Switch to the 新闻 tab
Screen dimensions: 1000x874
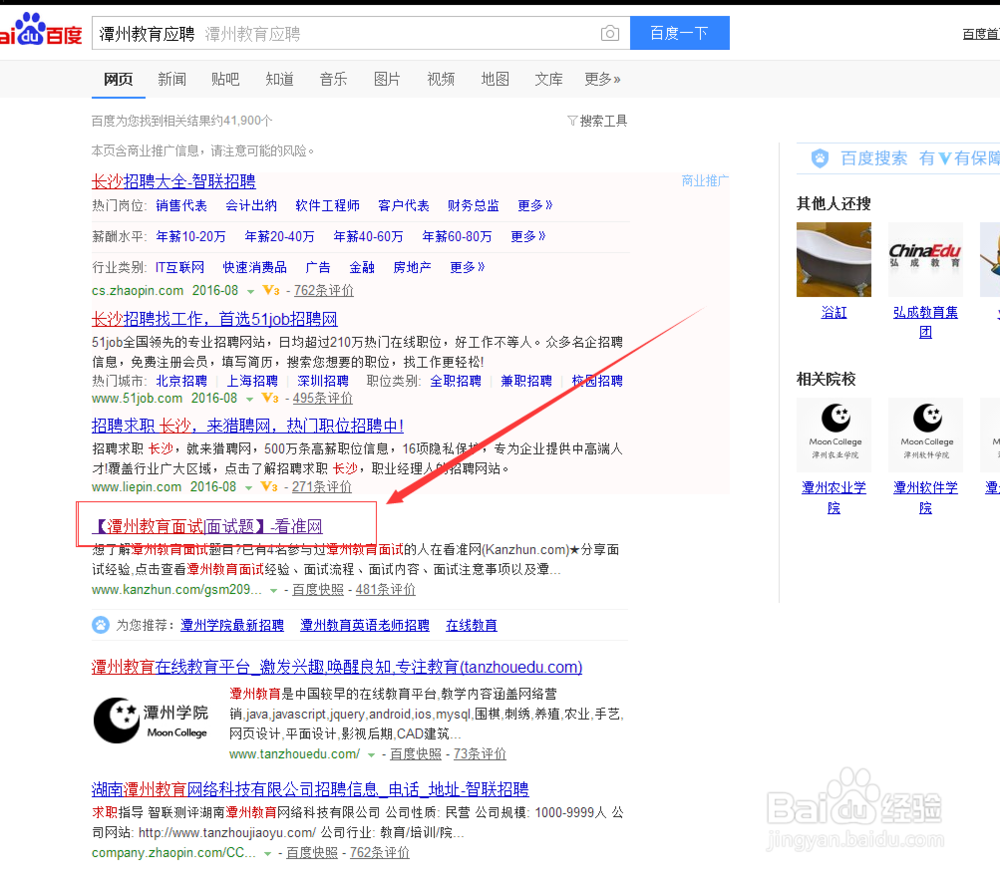pyautogui.click(x=172, y=79)
